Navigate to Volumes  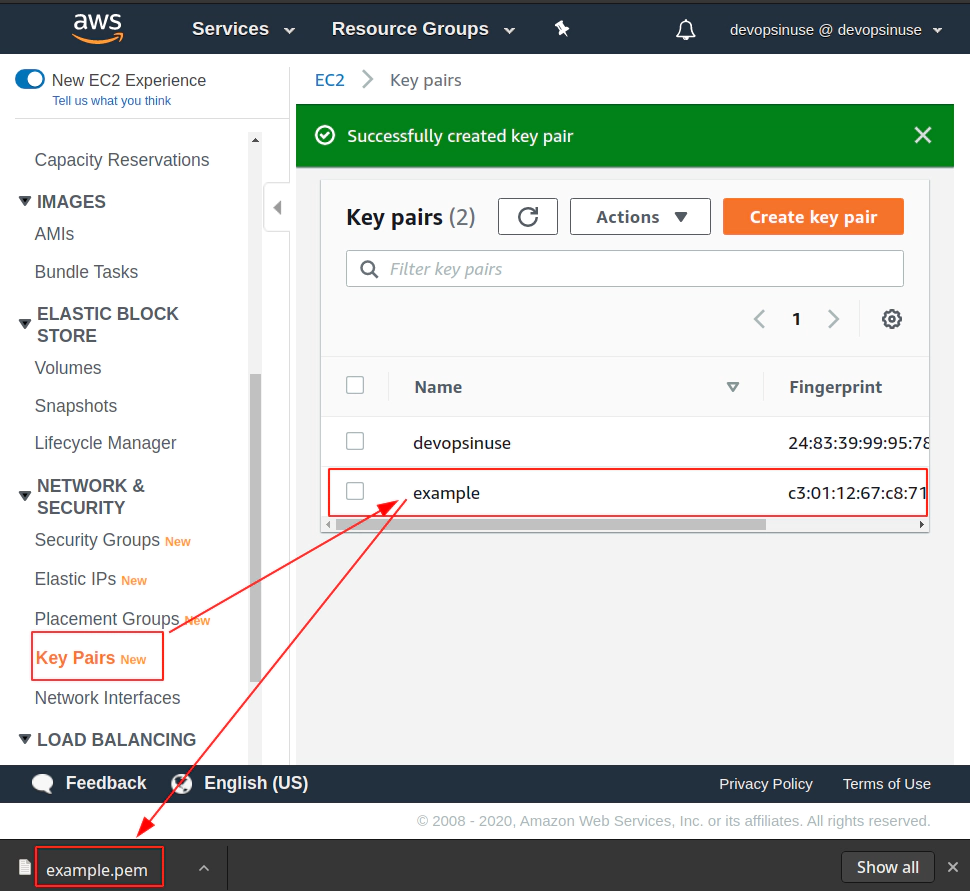(x=68, y=368)
